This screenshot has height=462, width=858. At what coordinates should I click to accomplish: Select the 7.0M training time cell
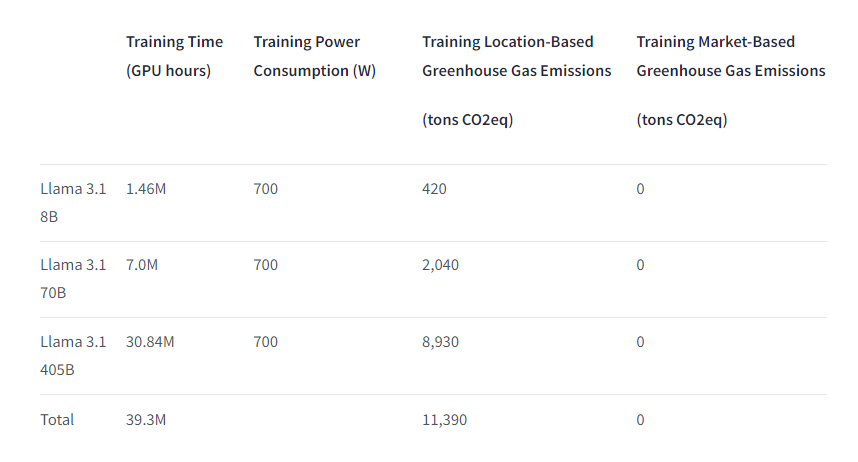tap(142, 265)
